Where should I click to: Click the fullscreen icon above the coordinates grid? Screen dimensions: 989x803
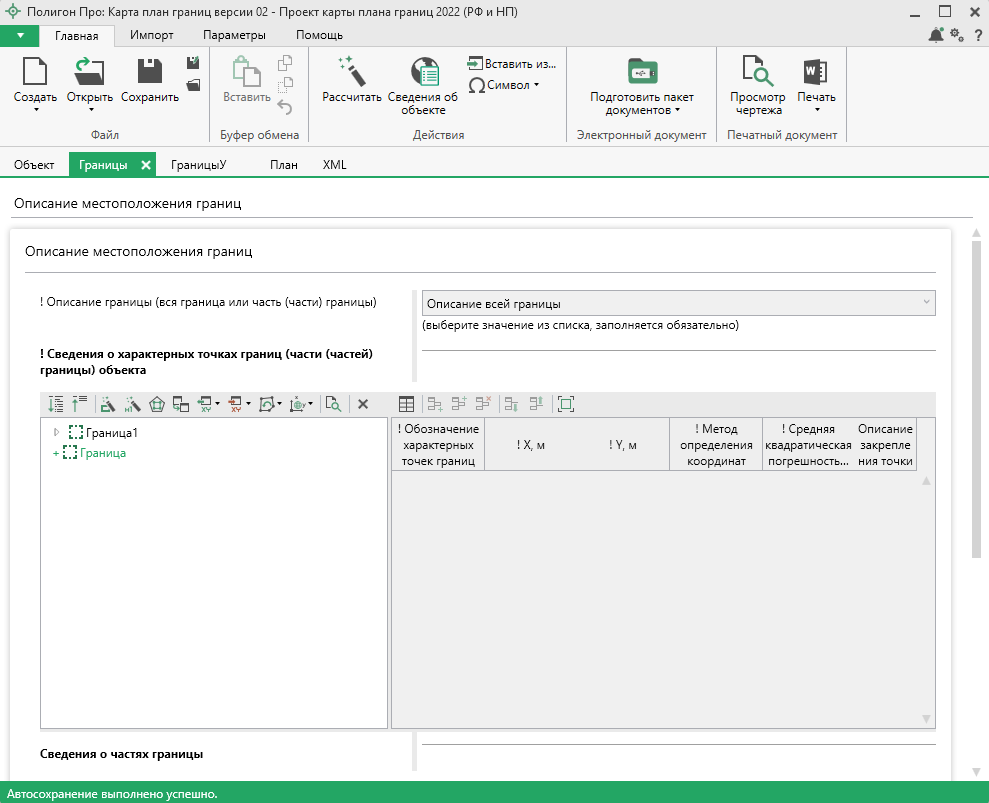(566, 404)
